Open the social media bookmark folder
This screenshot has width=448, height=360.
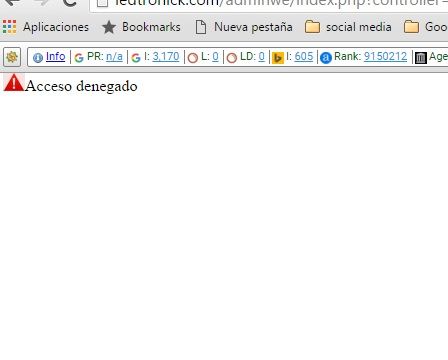312,27
